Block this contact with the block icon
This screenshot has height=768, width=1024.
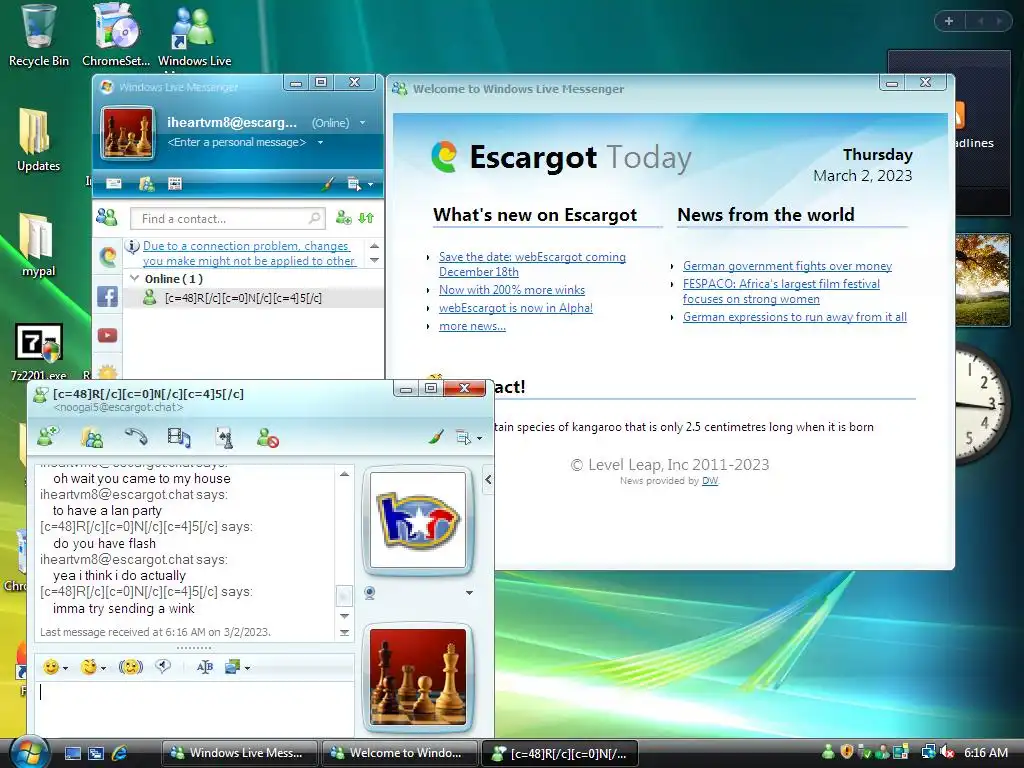click(268, 438)
